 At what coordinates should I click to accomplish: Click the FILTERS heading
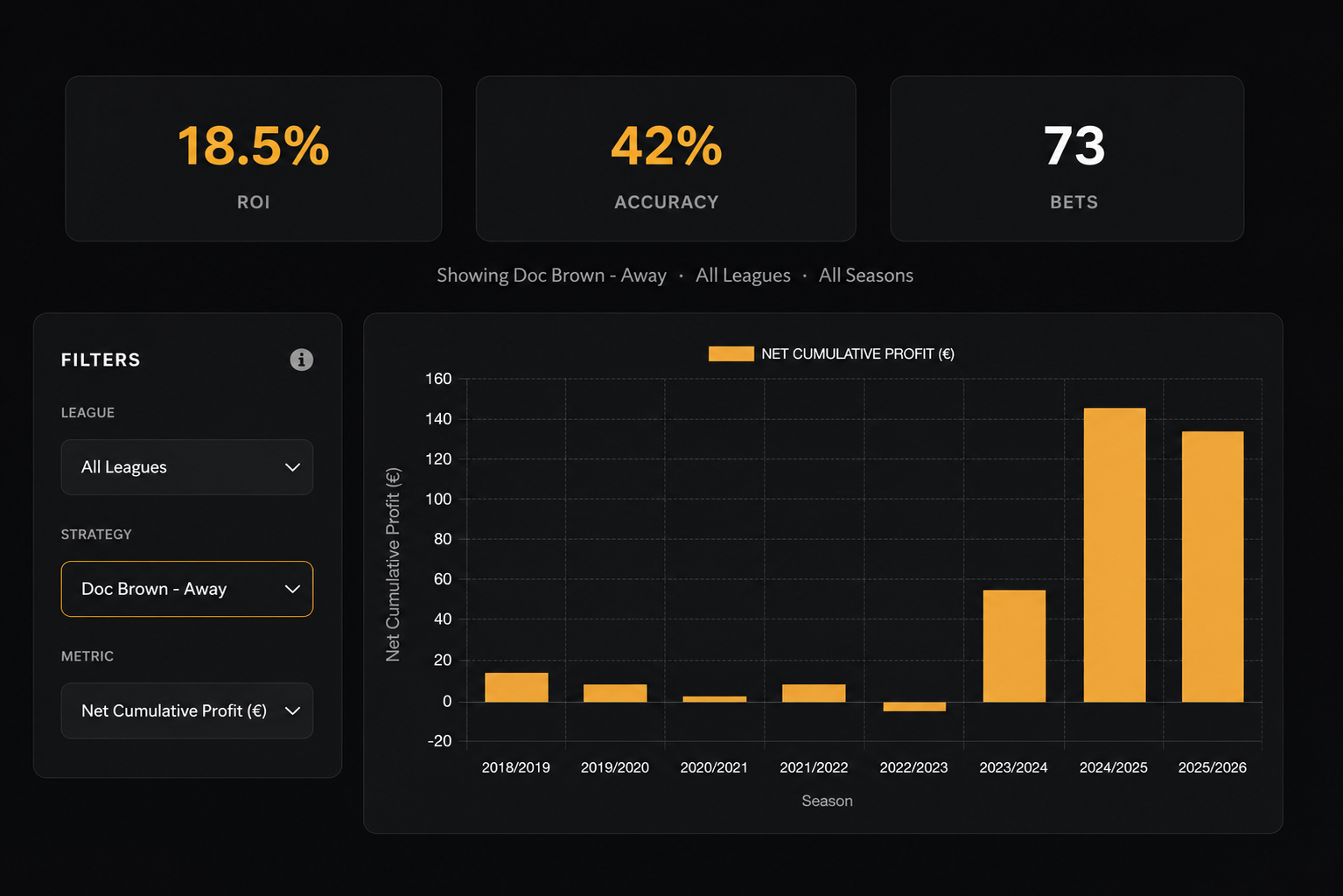click(101, 360)
